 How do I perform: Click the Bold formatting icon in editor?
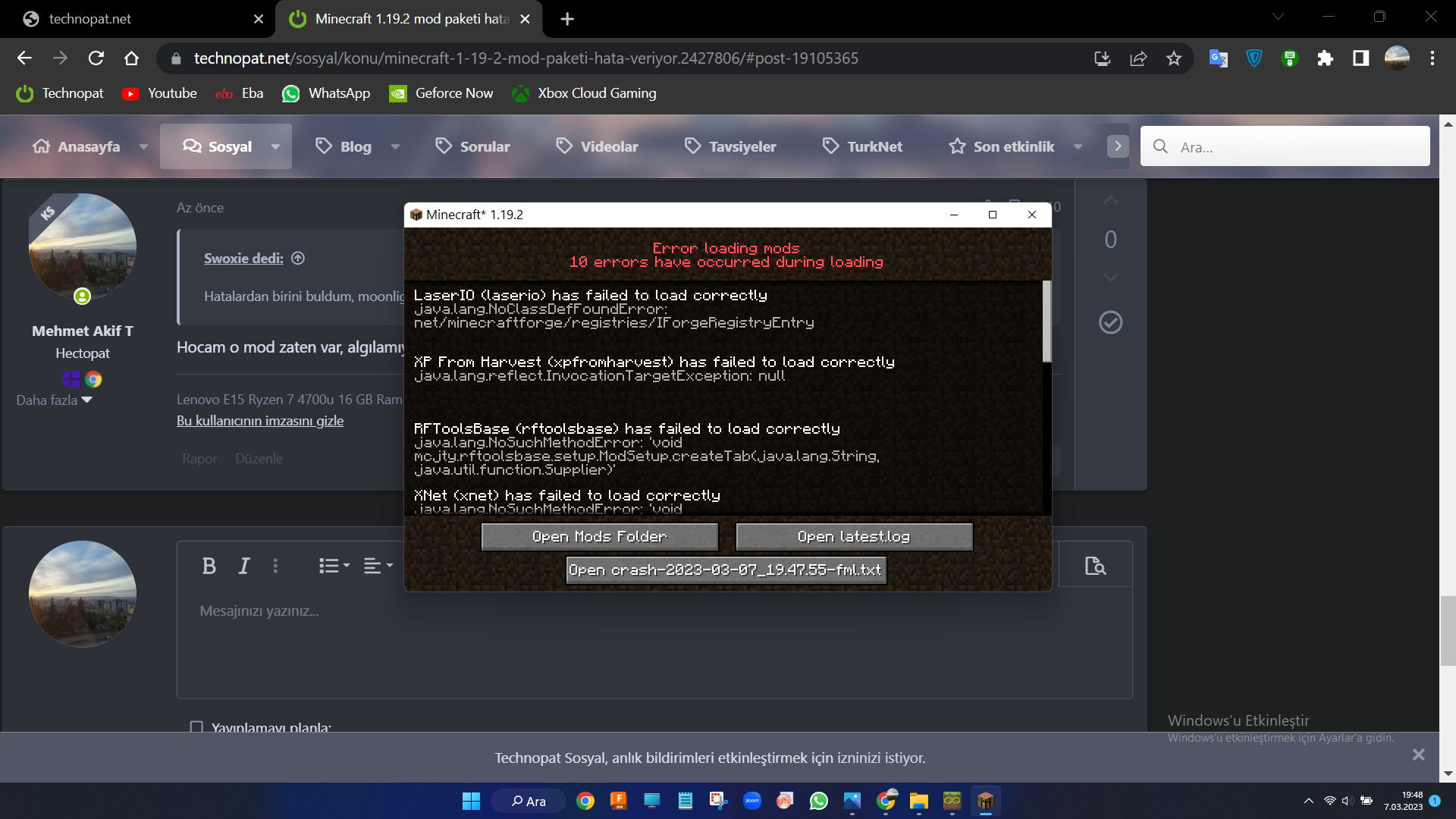click(209, 566)
